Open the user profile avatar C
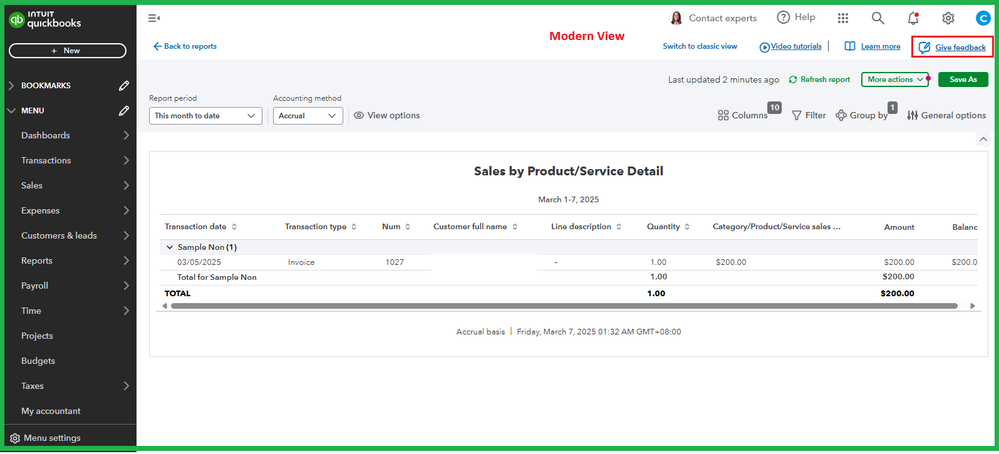This screenshot has height=454, width=999. pos(982,18)
